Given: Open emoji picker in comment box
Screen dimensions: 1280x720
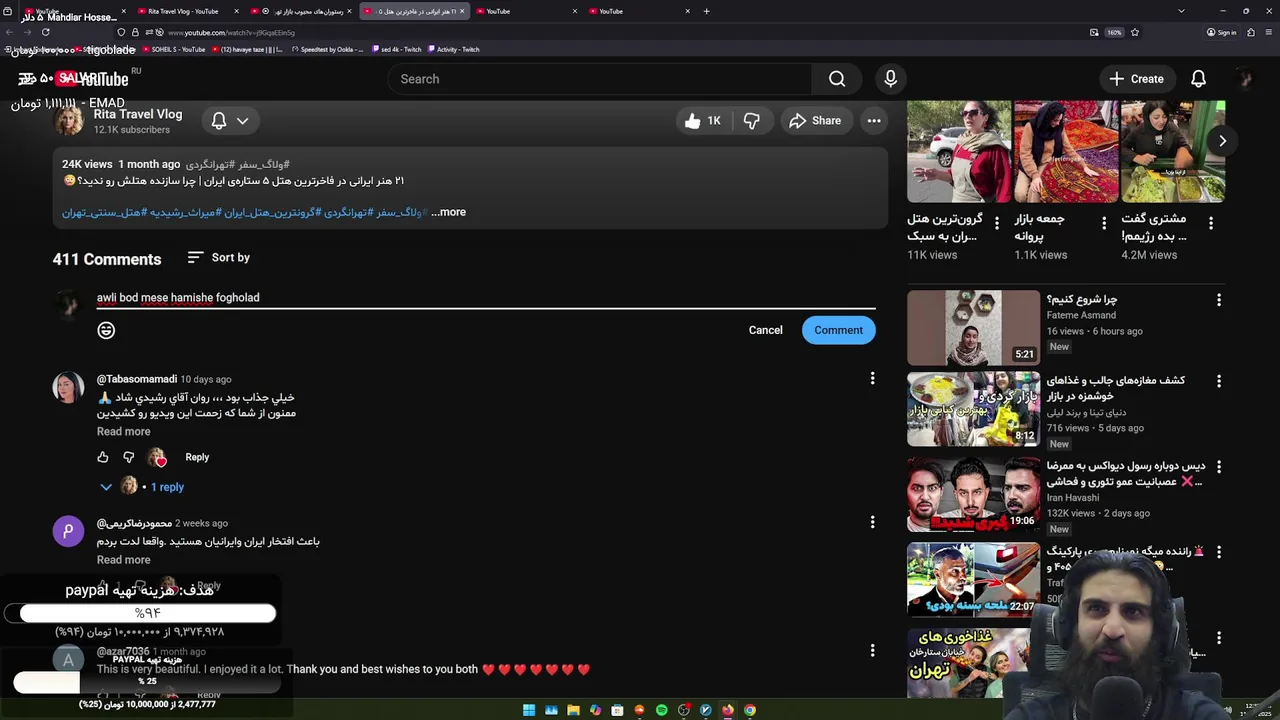Looking at the screenshot, I should pyautogui.click(x=106, y=330).
